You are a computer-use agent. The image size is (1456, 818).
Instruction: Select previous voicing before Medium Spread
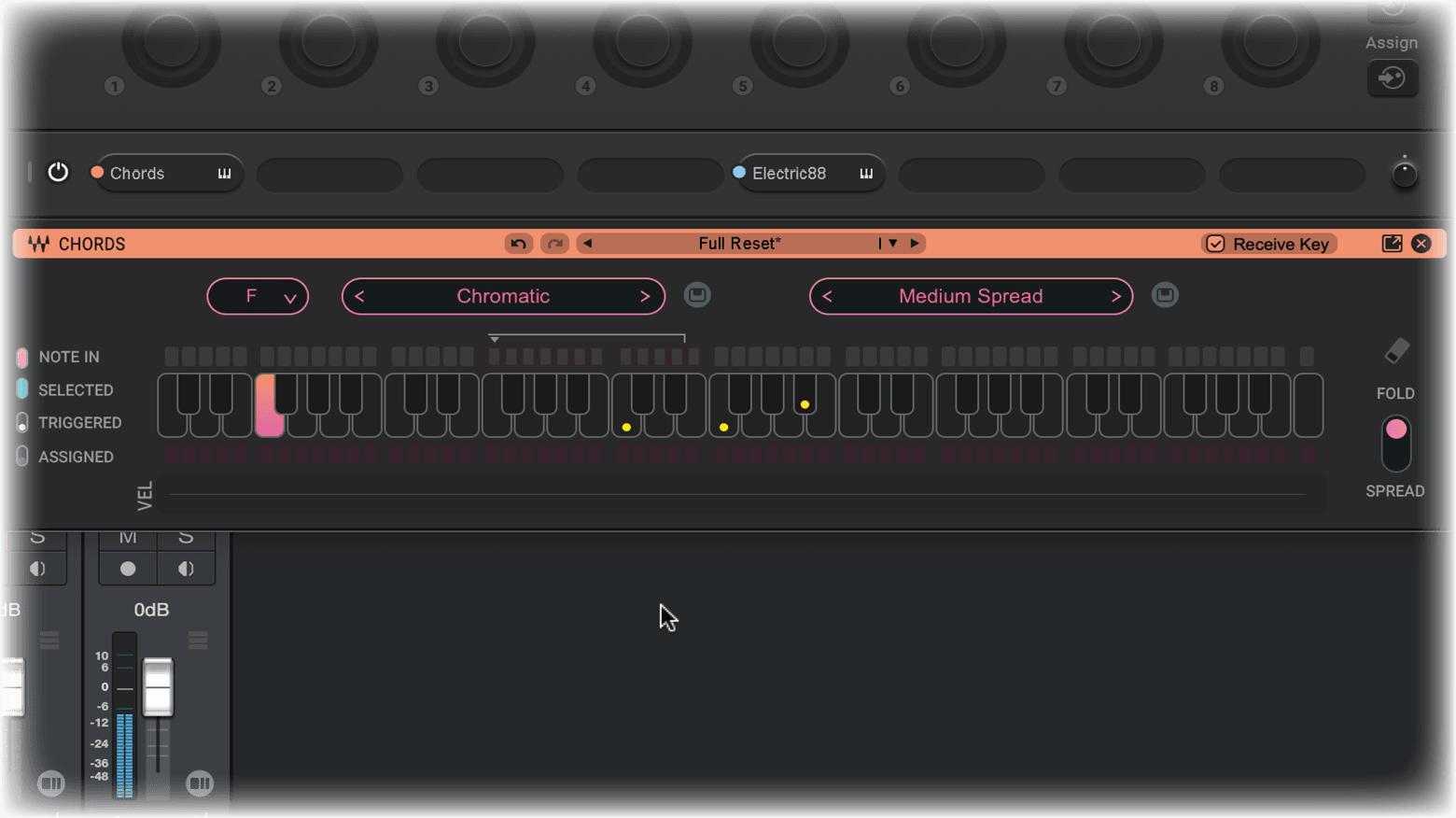point(827,297)
